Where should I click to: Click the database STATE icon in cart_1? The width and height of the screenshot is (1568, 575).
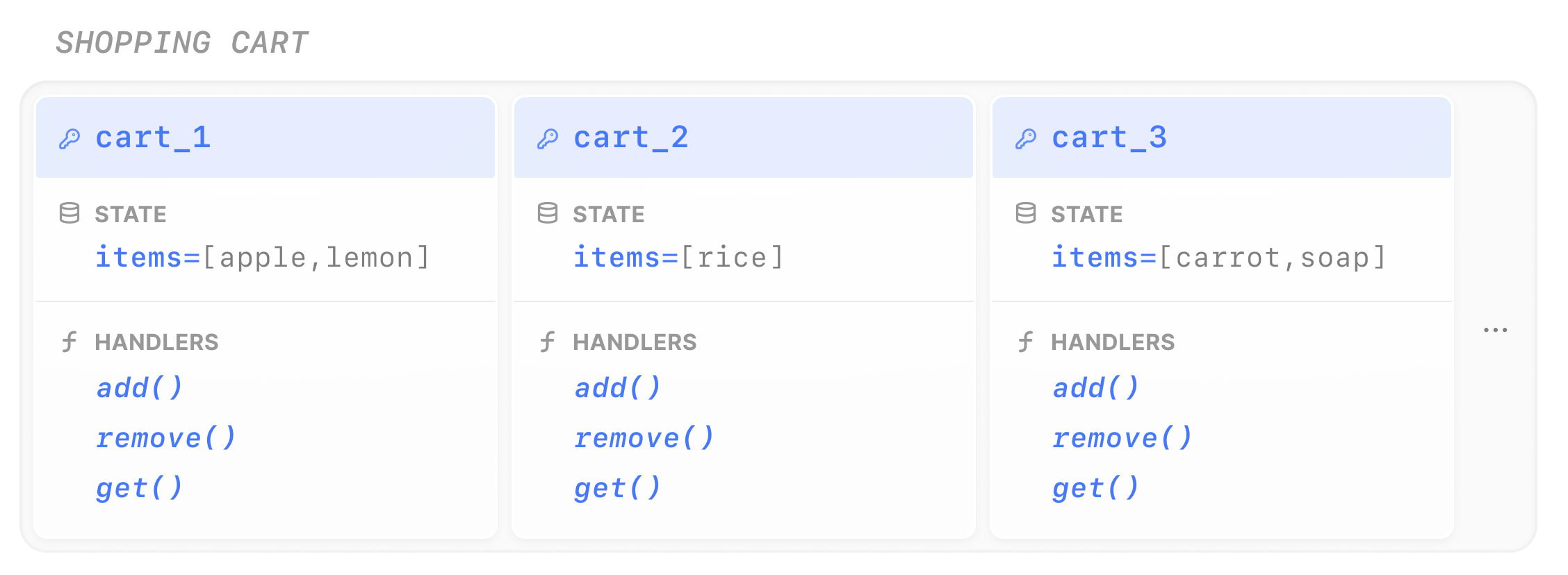tap(70, 213)
